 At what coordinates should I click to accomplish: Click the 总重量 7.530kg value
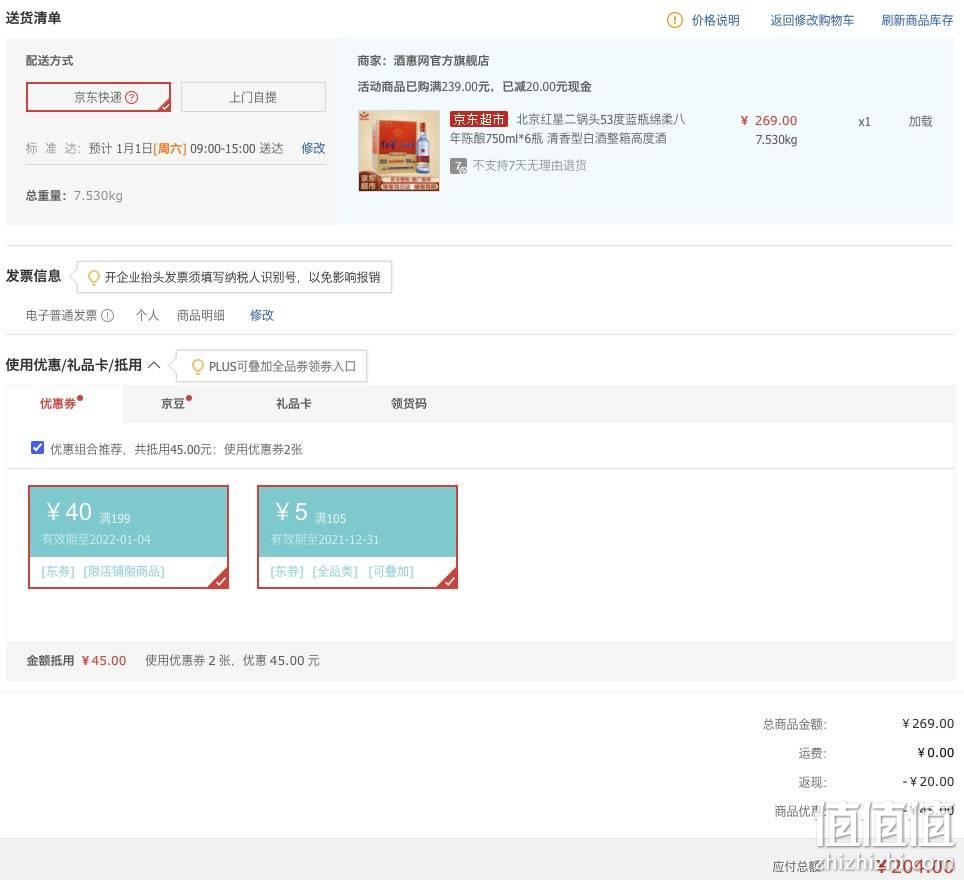coord(98,196)
